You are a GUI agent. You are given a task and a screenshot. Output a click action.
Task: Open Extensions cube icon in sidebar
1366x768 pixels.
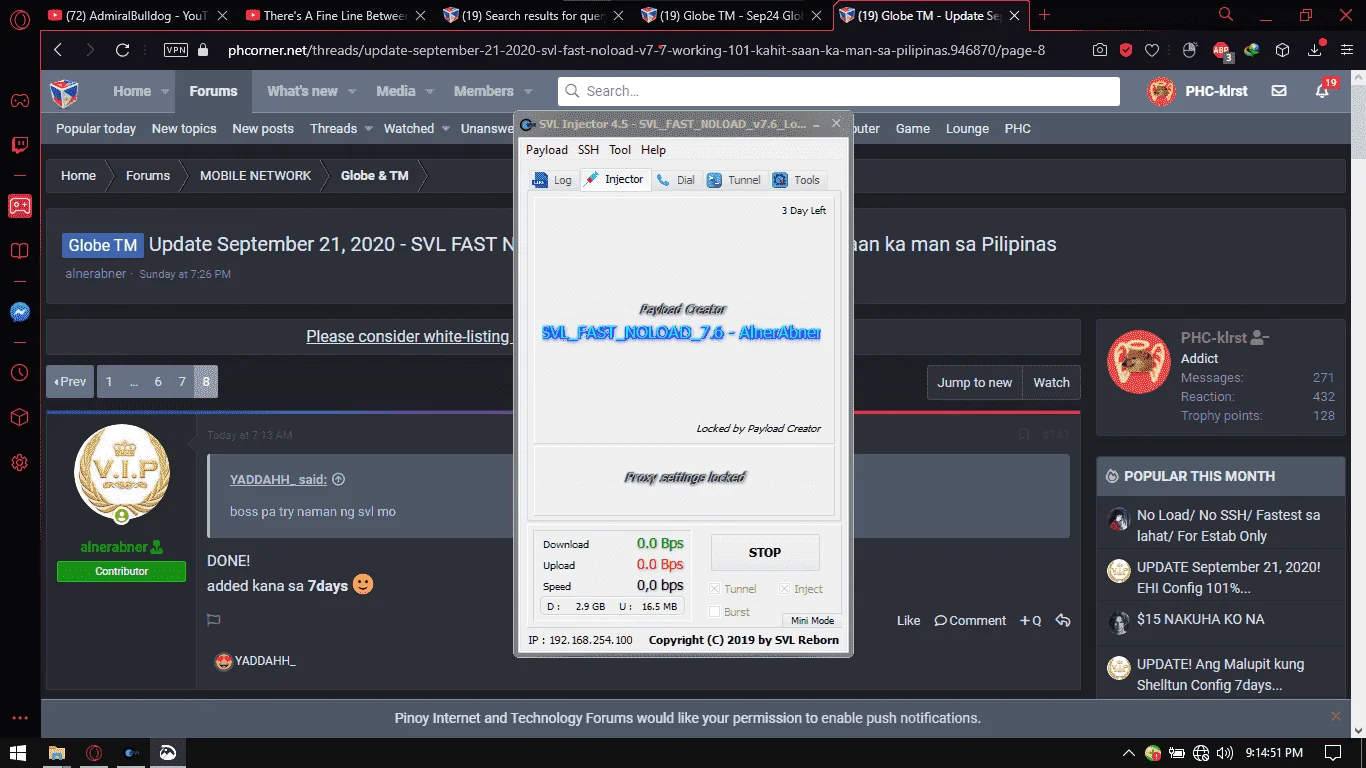point(19,417)
